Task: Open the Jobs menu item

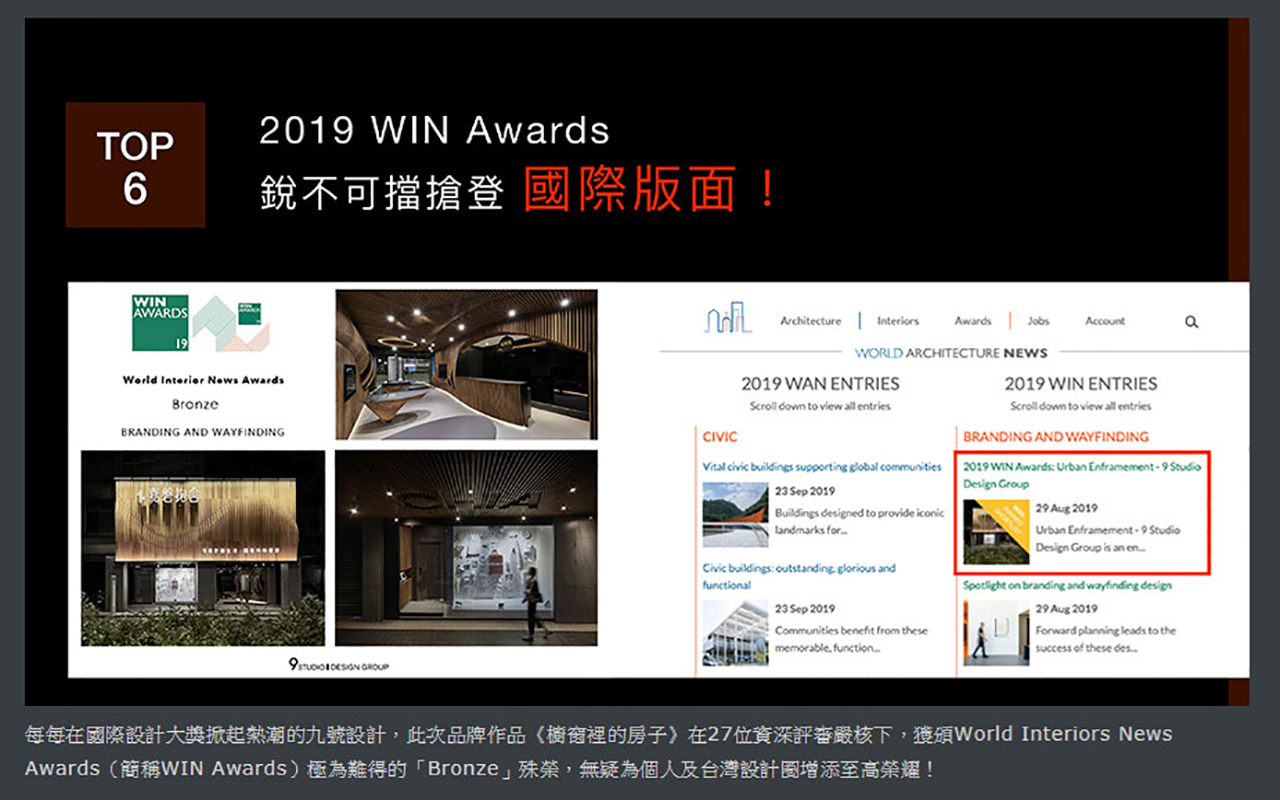Action: 1038,321
